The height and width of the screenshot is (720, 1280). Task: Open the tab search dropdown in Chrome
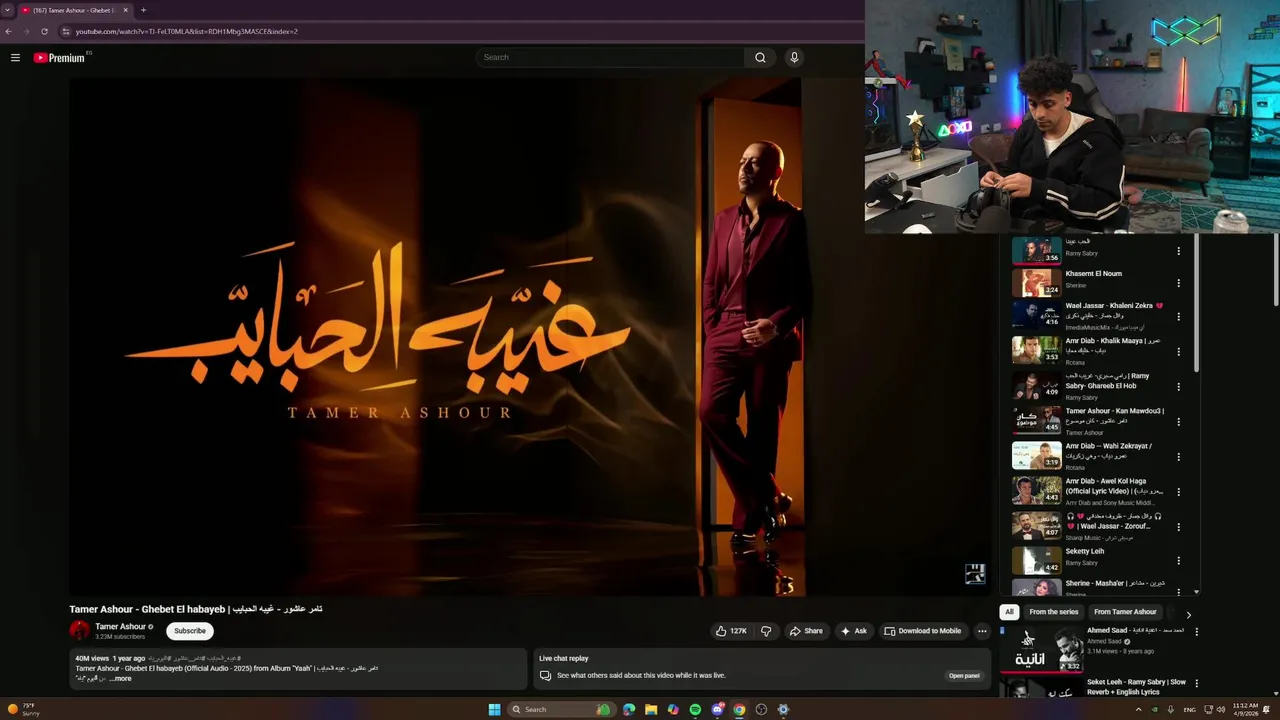(9, 10)
